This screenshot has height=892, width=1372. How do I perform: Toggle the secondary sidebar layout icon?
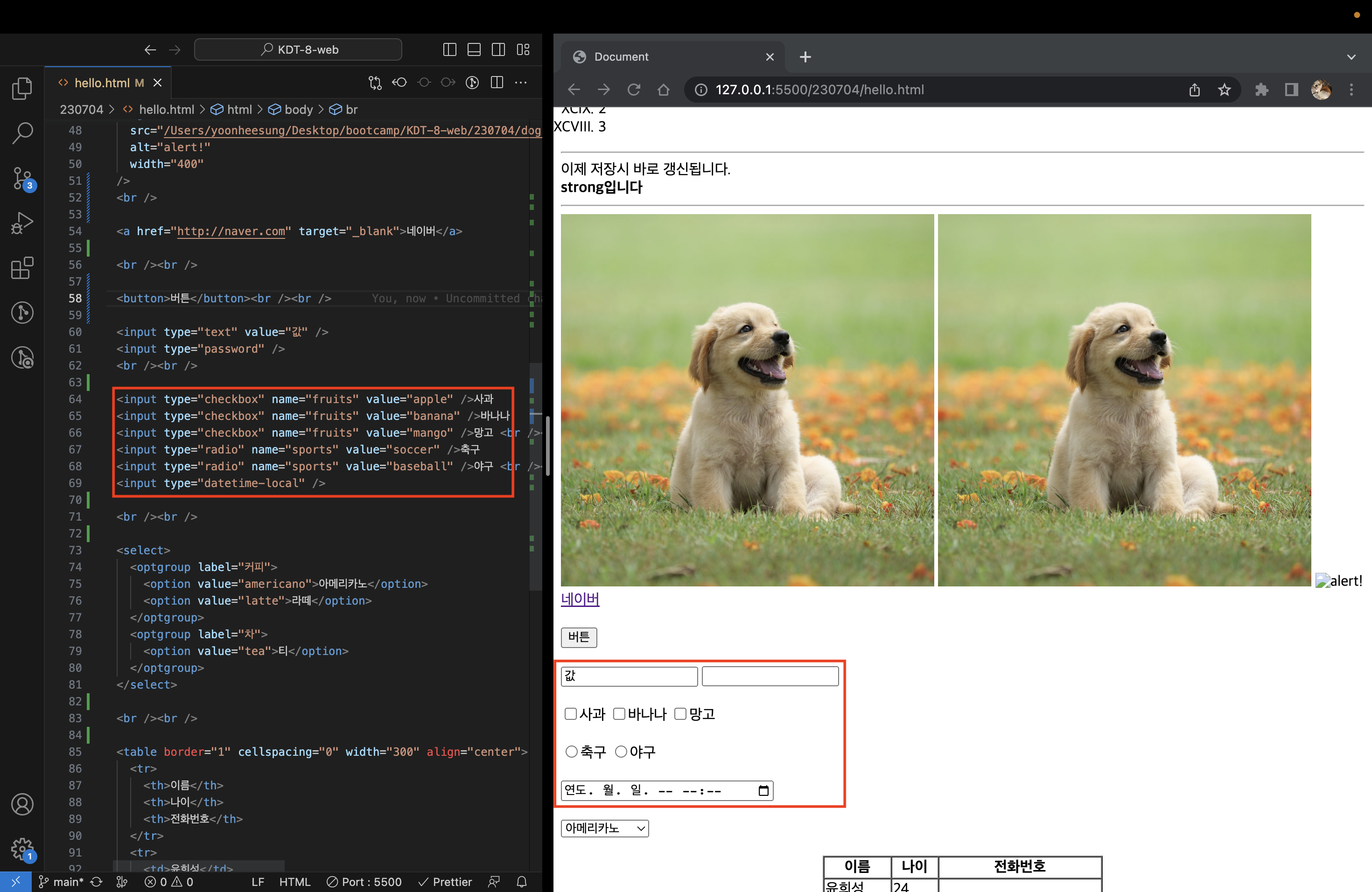499,50
